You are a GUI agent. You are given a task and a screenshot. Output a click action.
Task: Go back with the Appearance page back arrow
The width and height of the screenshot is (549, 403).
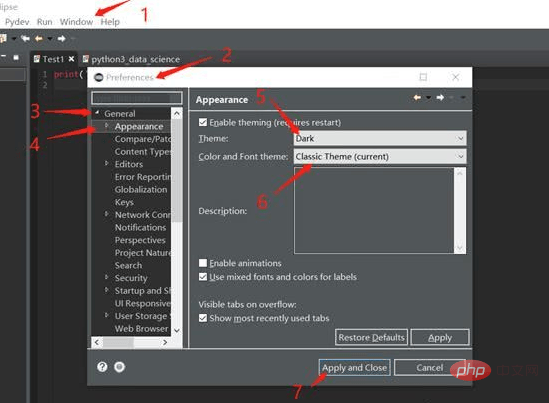[417, 97]
